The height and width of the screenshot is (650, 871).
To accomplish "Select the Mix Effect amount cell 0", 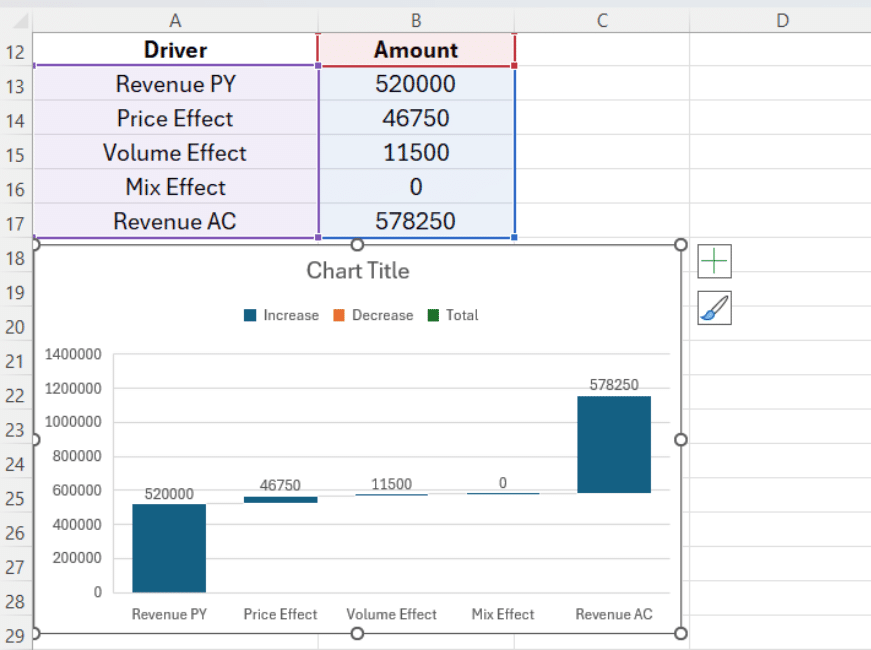I will pyautogui.click(x=416, y=187).
